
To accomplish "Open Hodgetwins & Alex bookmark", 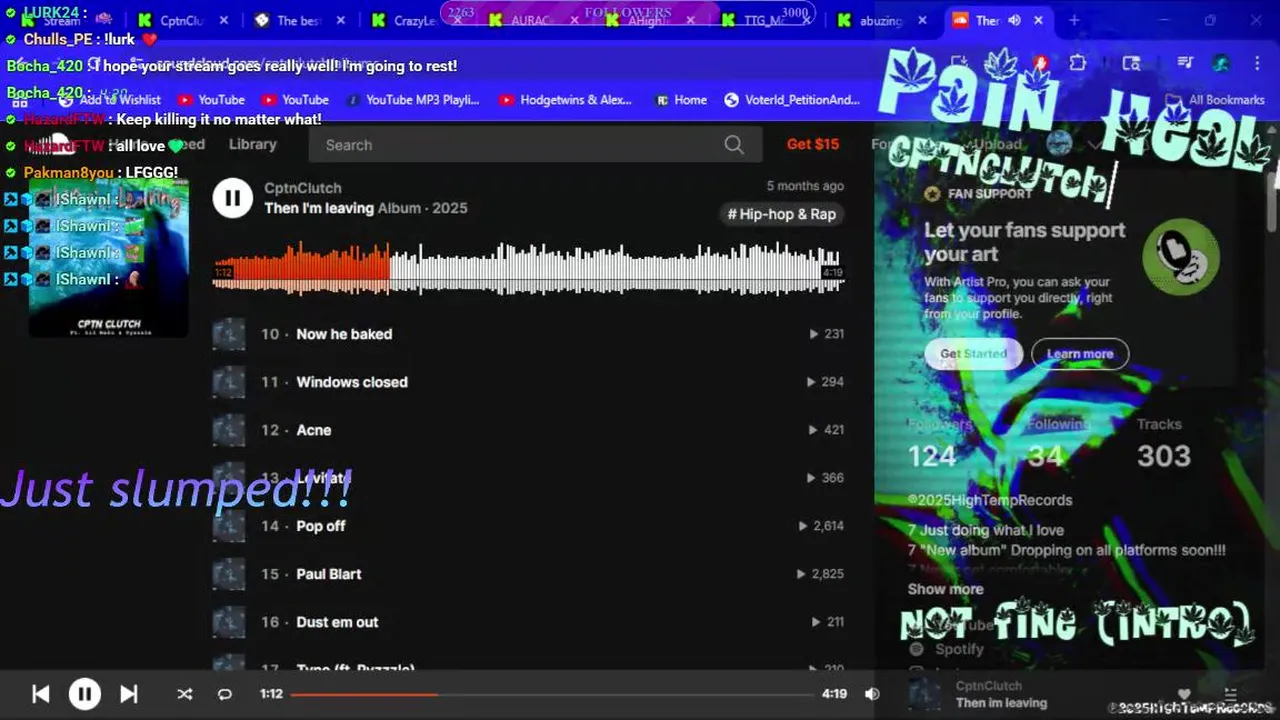I will pyautogui.click(x=566, y=100).
